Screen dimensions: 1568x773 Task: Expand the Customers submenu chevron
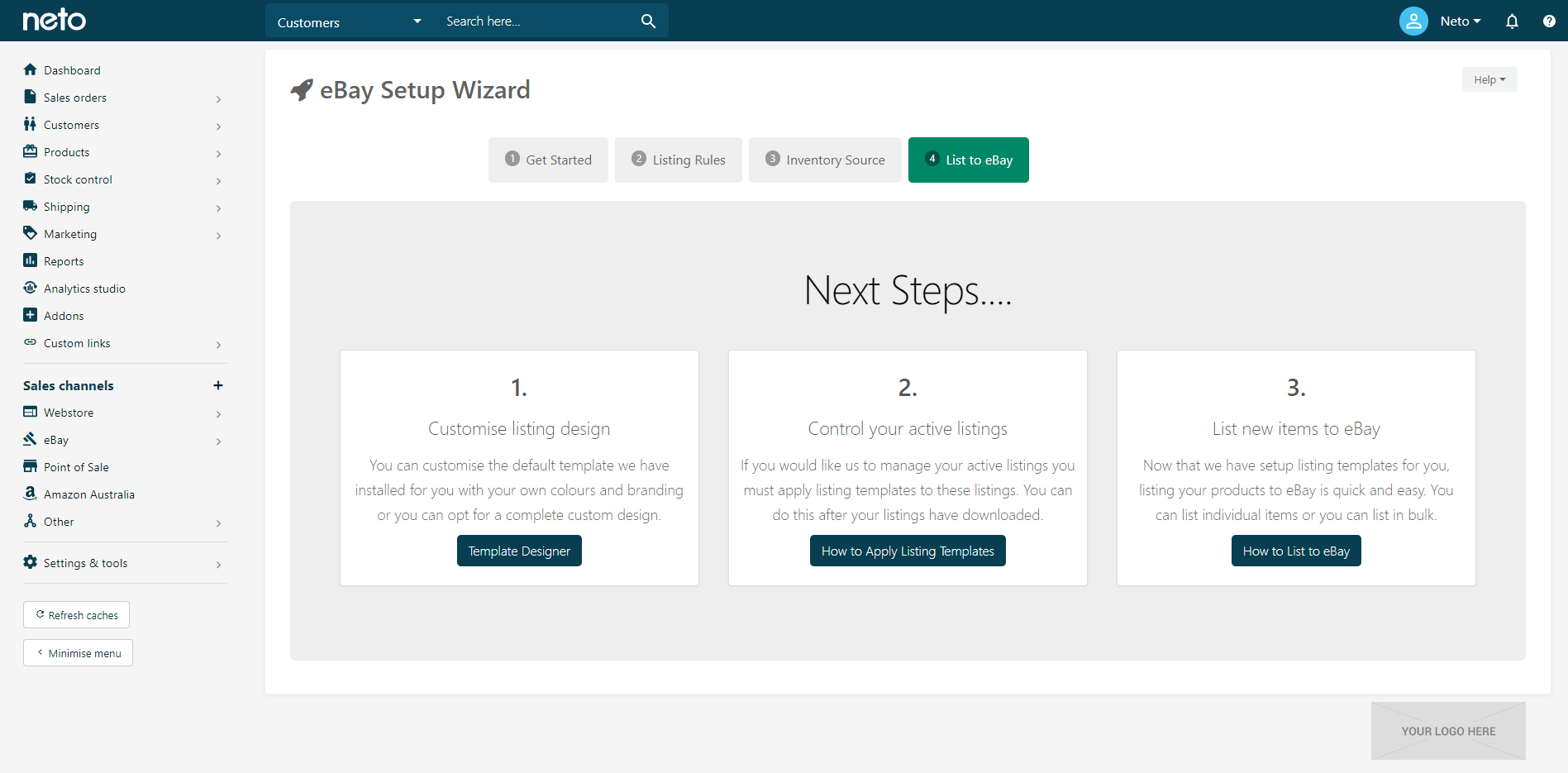(x=218, y=126)
